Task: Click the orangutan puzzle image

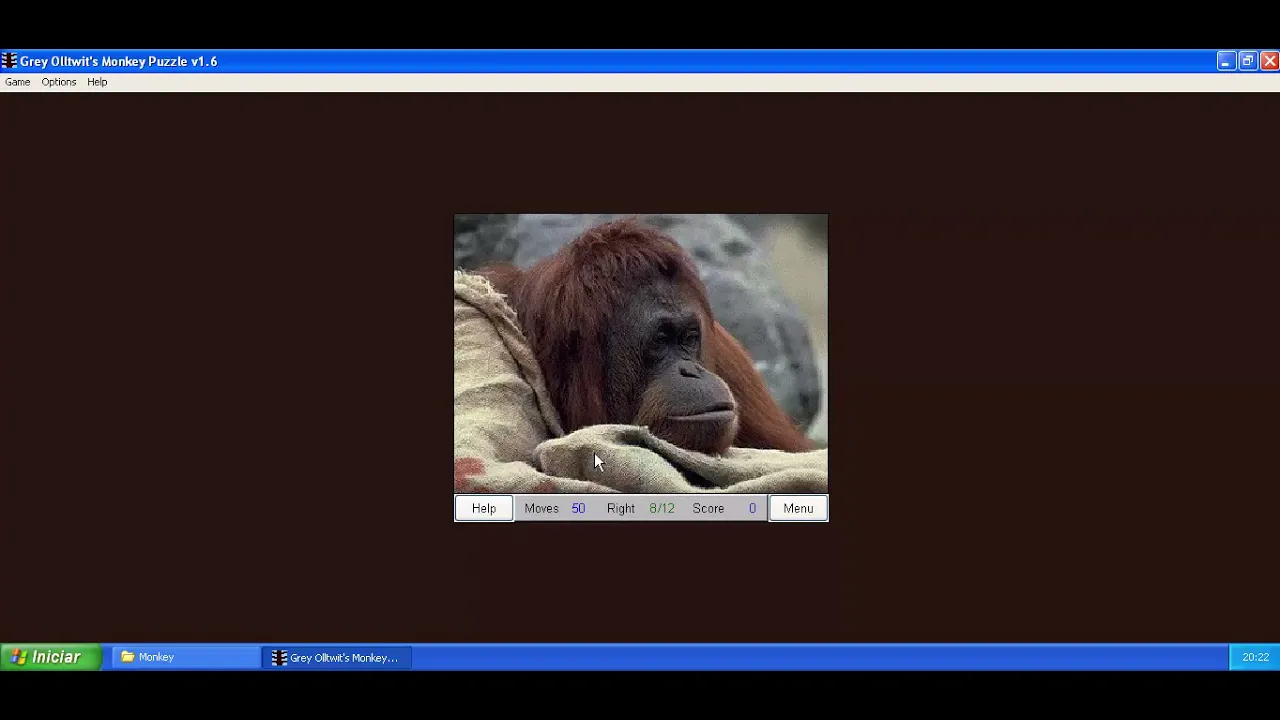Action: click(641, 353)
